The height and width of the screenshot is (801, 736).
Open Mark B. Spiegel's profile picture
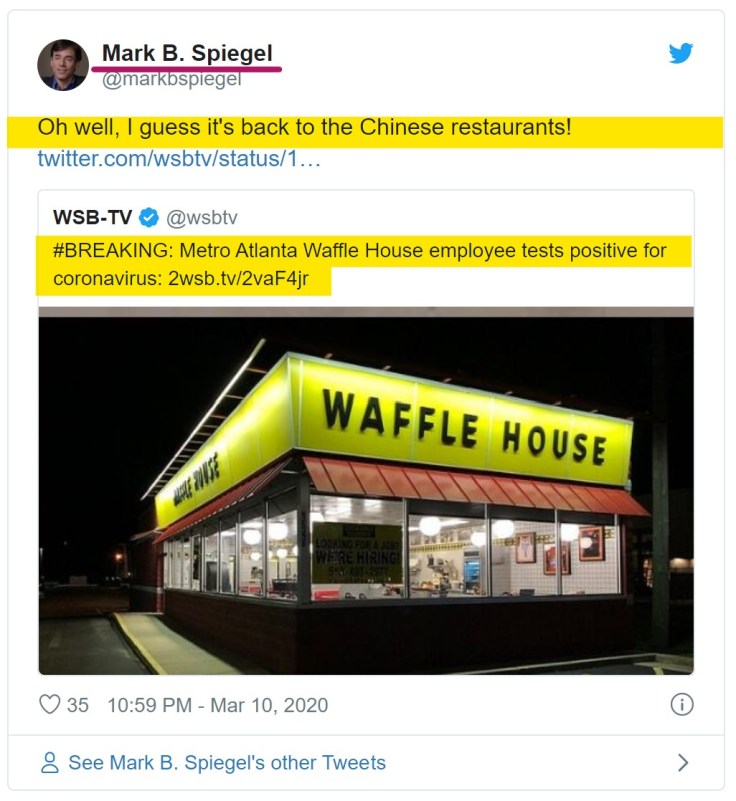[63, 65]
